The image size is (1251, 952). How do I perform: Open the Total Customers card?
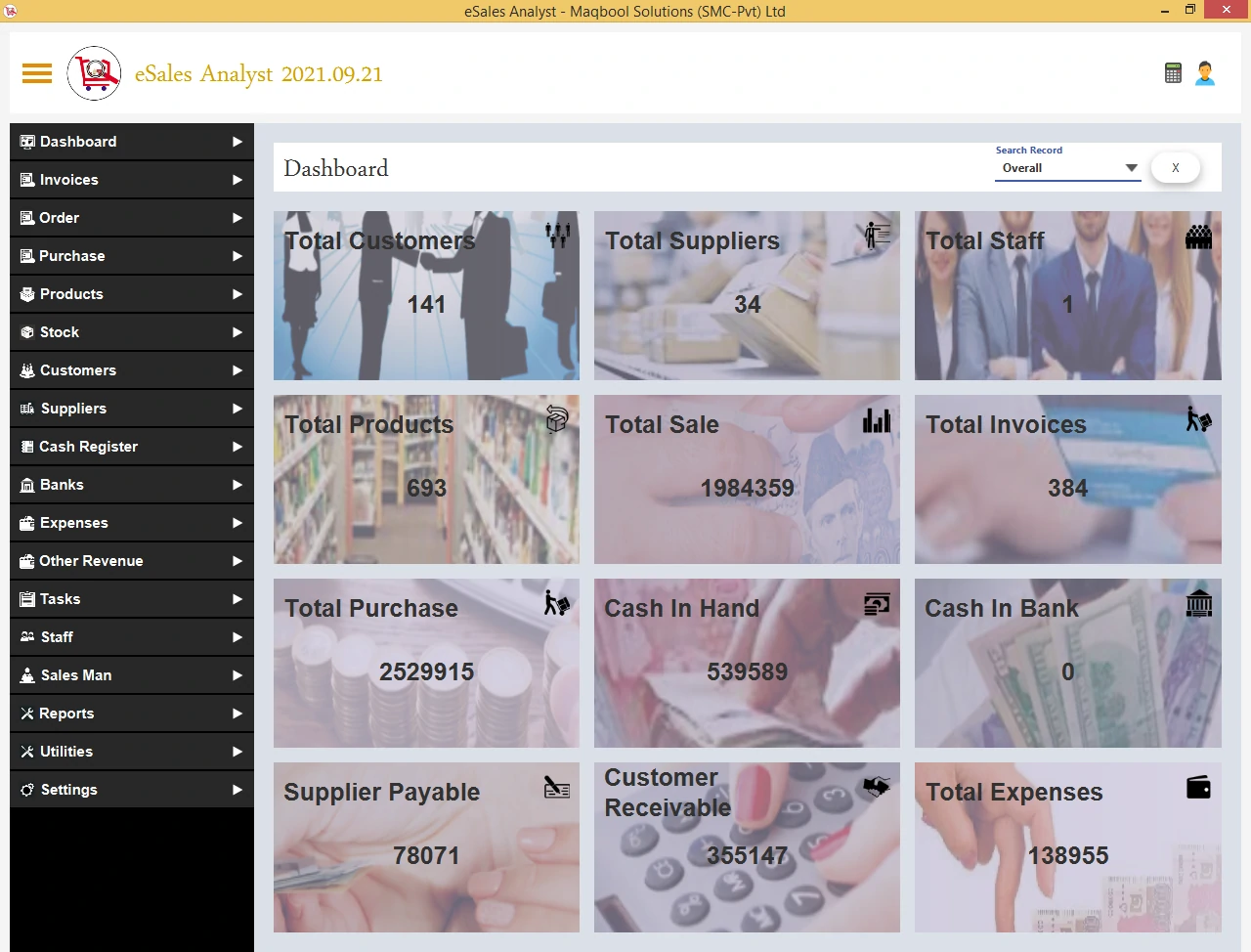(x=426, y=295)
